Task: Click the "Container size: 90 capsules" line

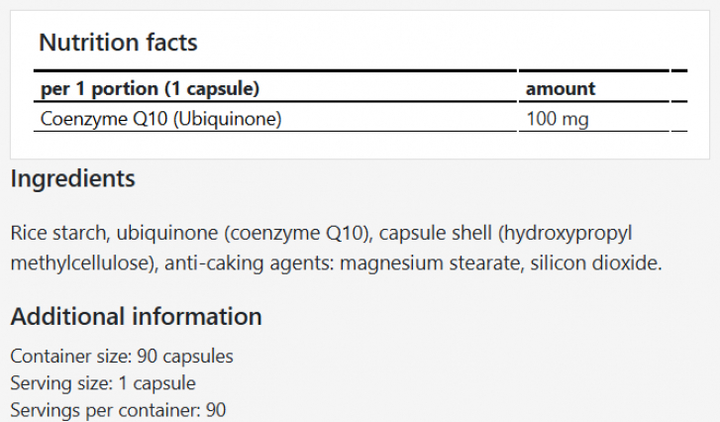Action: click(122, 356)
